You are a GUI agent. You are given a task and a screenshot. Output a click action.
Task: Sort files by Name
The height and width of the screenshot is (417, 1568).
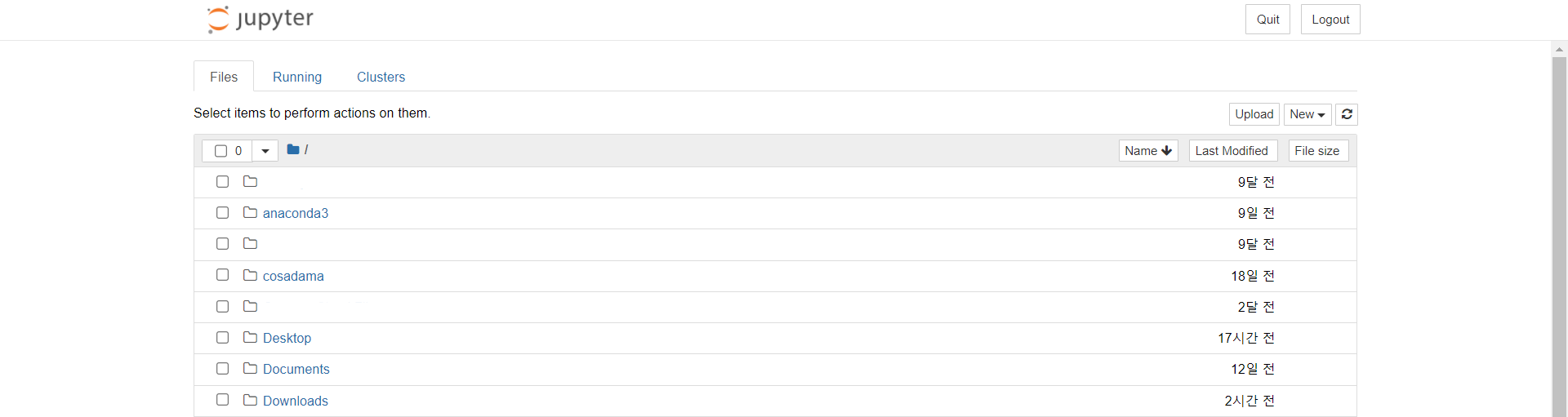tap(1147, 151)
